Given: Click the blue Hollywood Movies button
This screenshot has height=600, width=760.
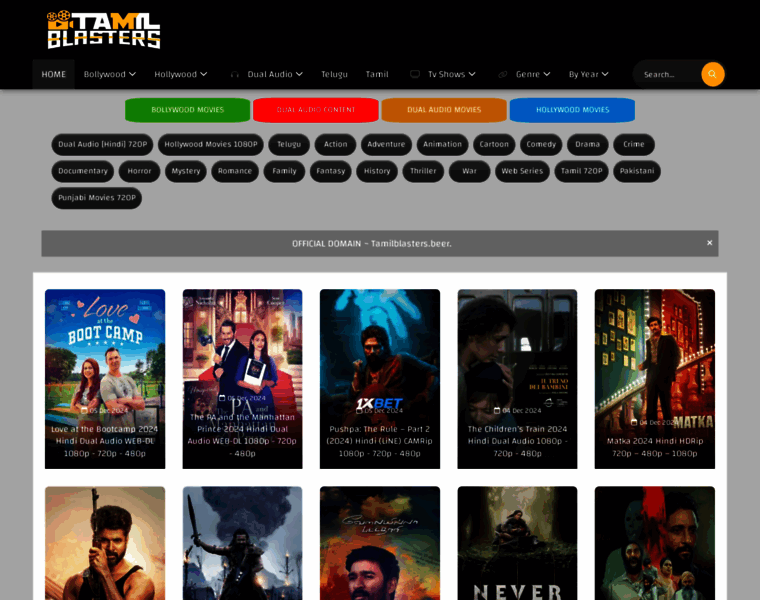Looking at the screenshot, I should click(x=572, y=110).
